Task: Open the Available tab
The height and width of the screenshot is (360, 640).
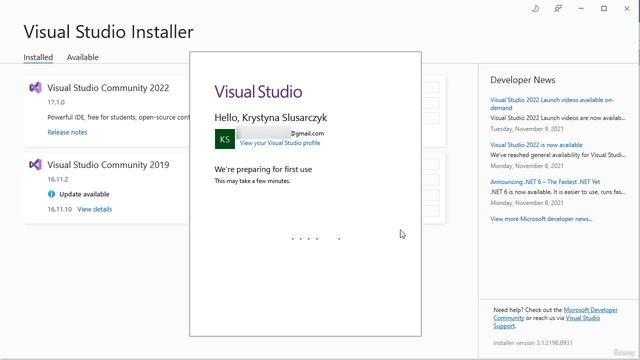Action: point(82,57)
